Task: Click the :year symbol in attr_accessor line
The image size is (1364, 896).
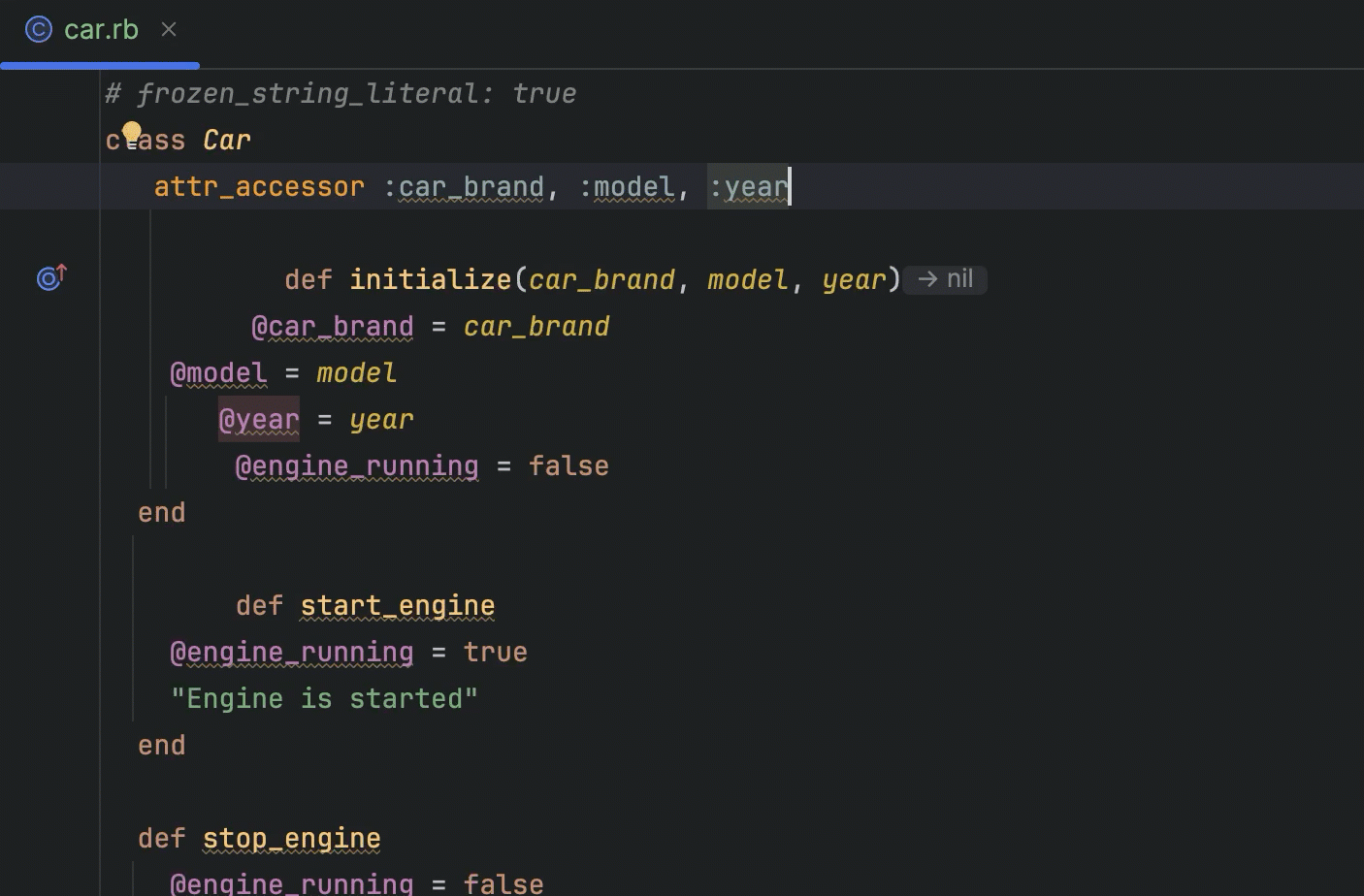Action: 748,186
